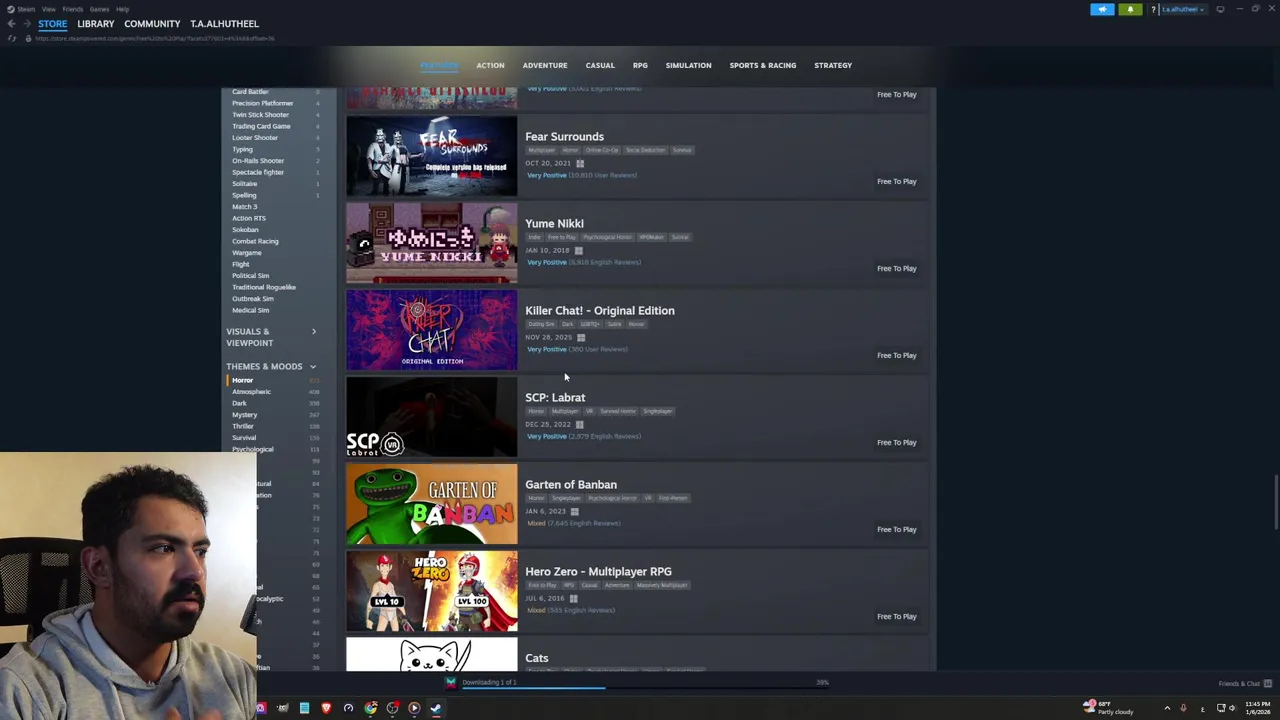Go to the LIBRARY tab
1280x720 pixels.
96,24
